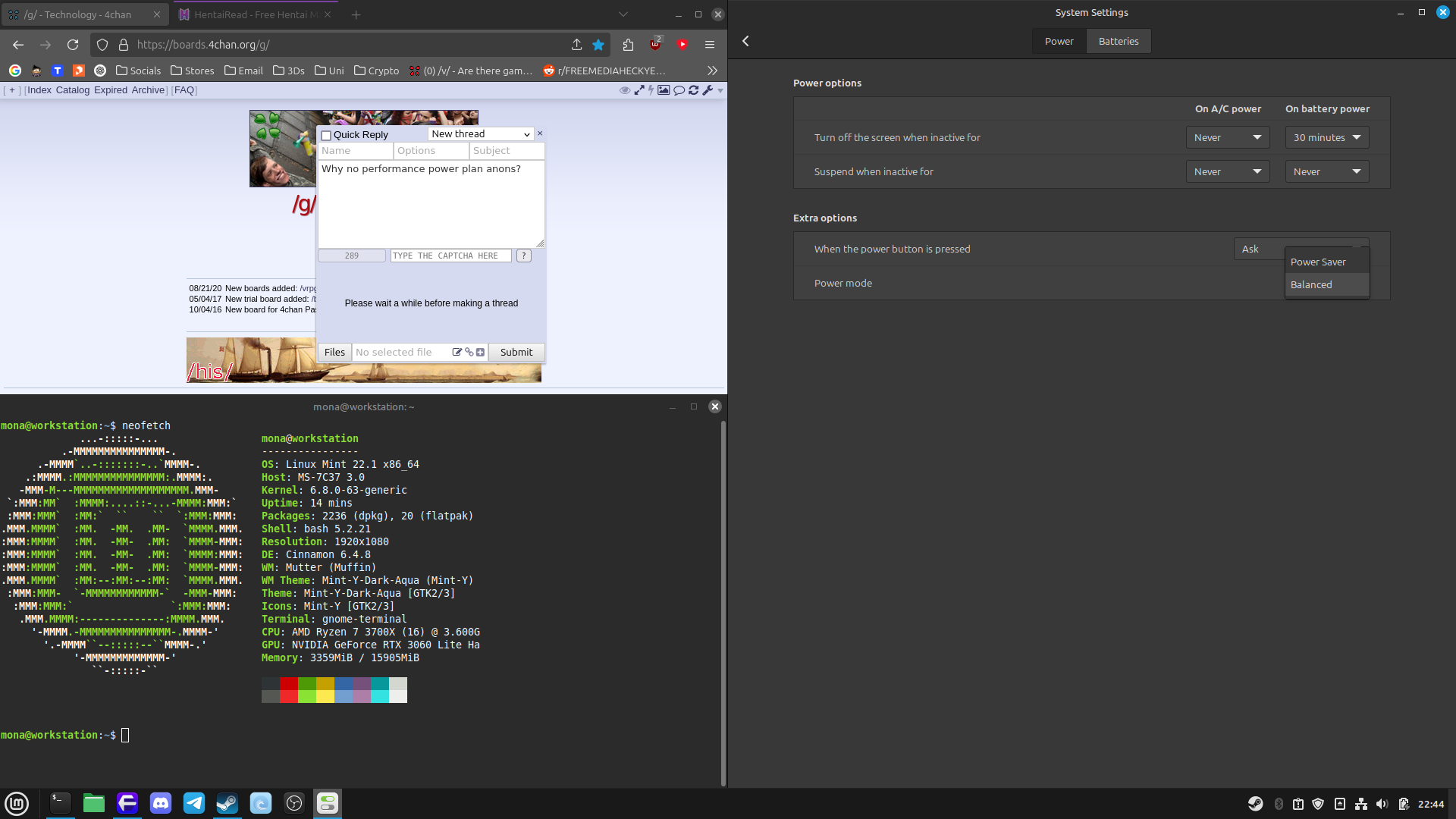Open the battery screen-off dropdown showing 30 minutes

click(1326, 137)
